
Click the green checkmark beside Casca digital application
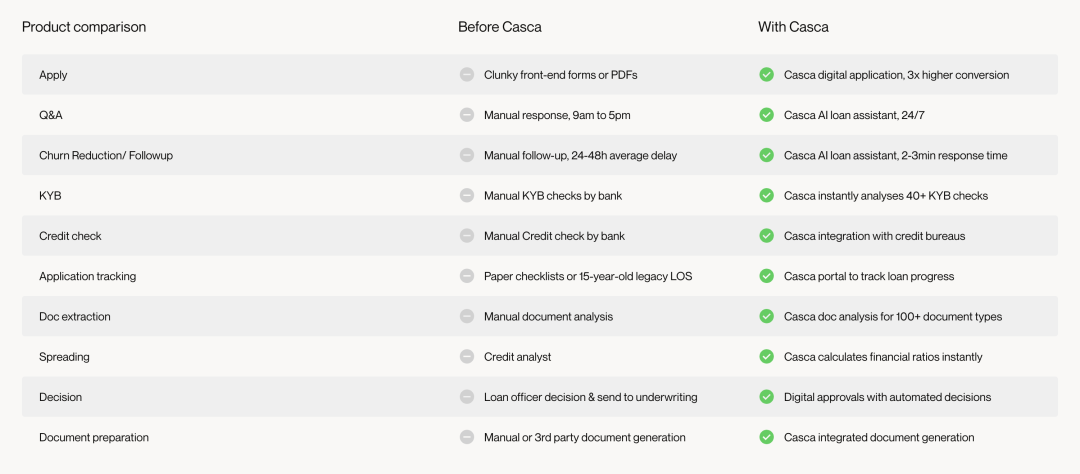point(766,74)
